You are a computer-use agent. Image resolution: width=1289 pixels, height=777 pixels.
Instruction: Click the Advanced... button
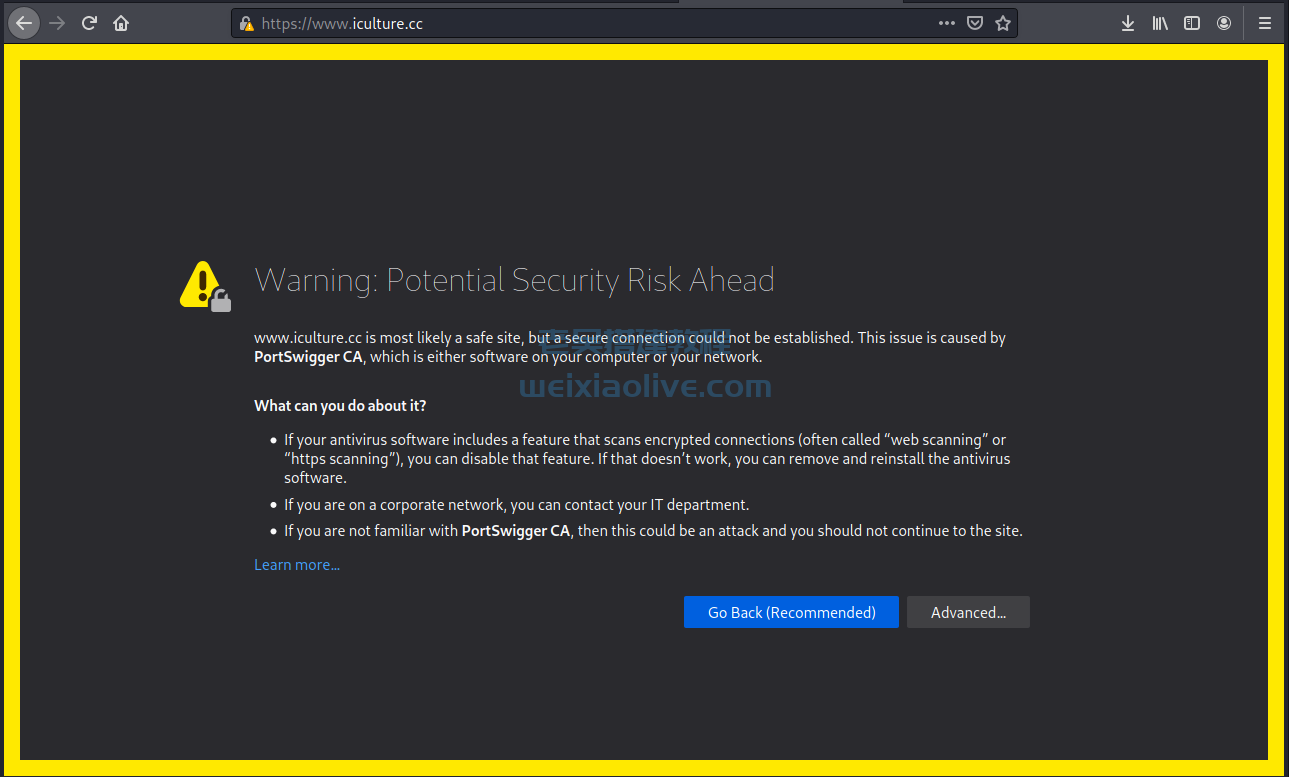point(968,612)
